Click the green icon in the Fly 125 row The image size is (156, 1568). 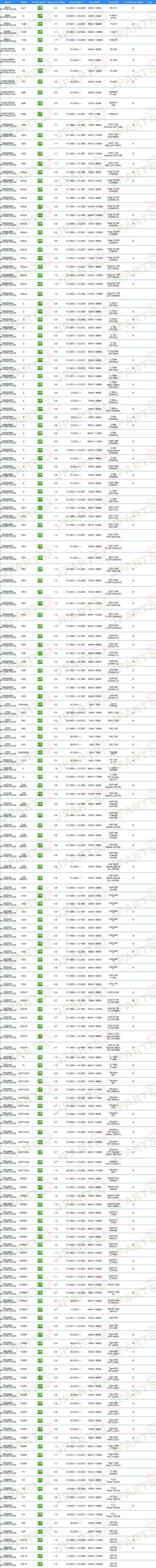(x=40, y=760)
